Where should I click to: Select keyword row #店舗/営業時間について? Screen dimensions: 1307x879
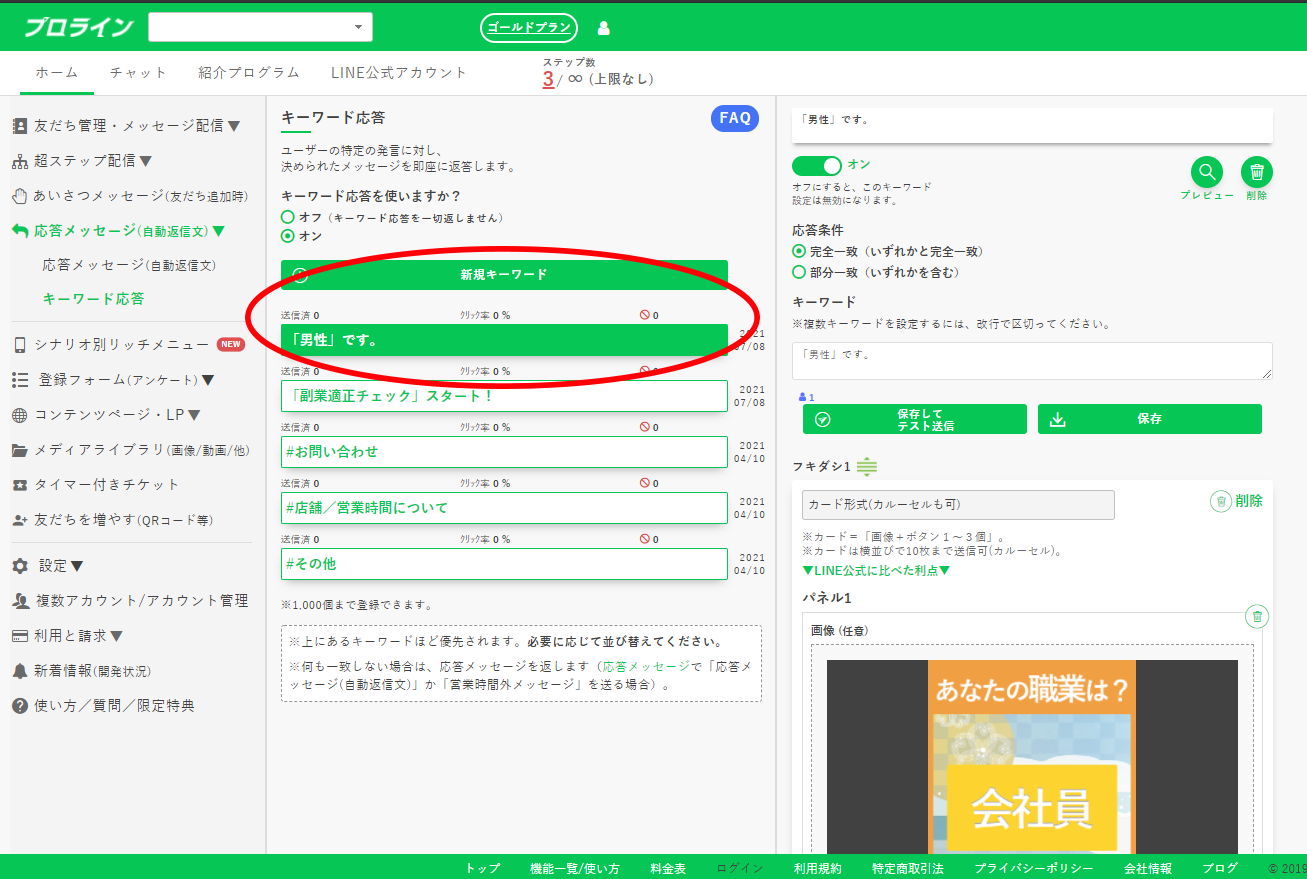coord(504,508)
